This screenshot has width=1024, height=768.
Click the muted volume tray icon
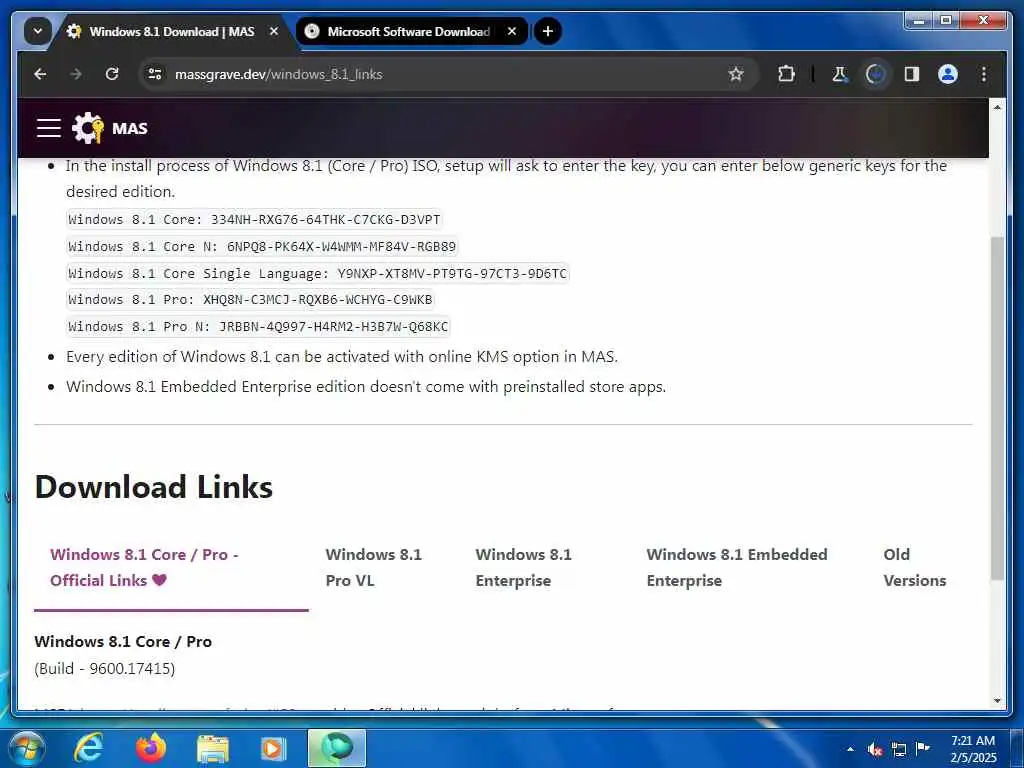coord(875,749)
